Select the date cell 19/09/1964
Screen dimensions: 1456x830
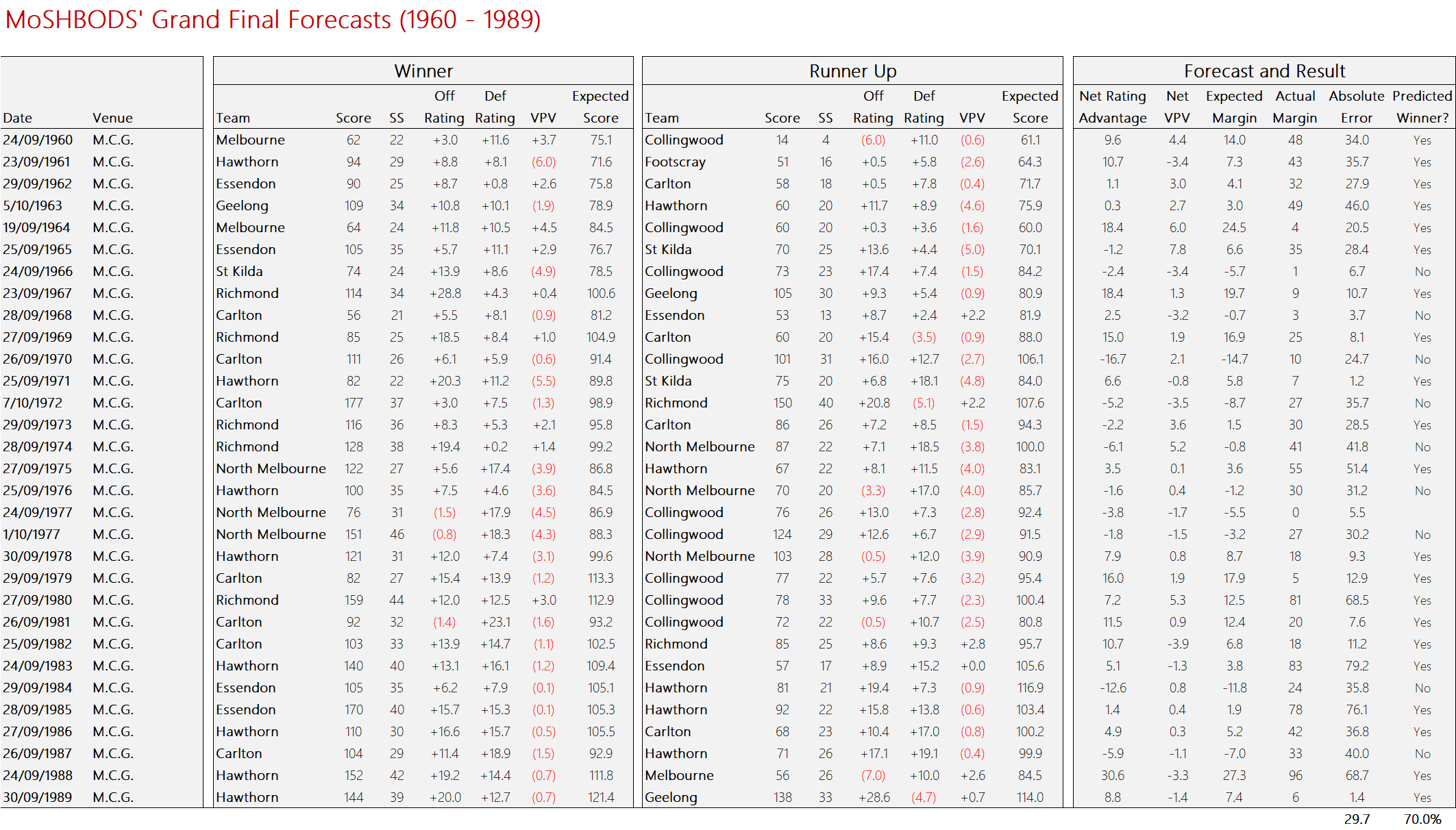(37, 227)
